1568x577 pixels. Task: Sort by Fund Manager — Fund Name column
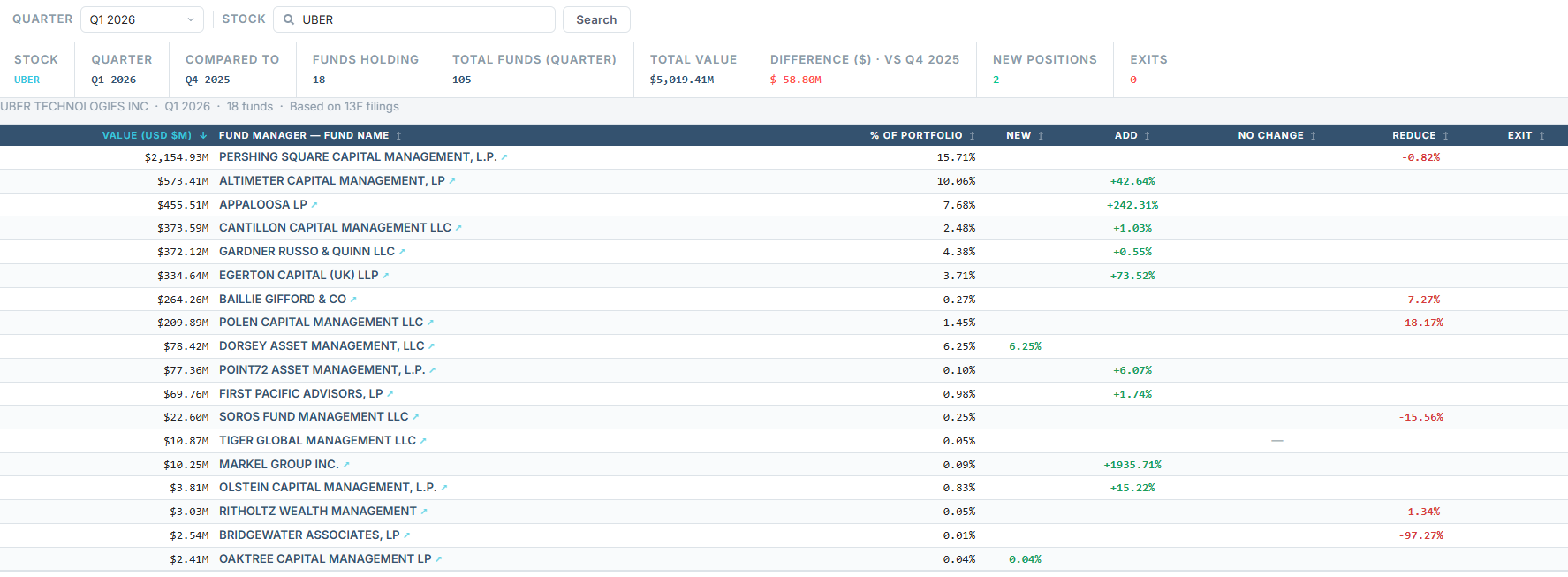[x=310, y=135]
